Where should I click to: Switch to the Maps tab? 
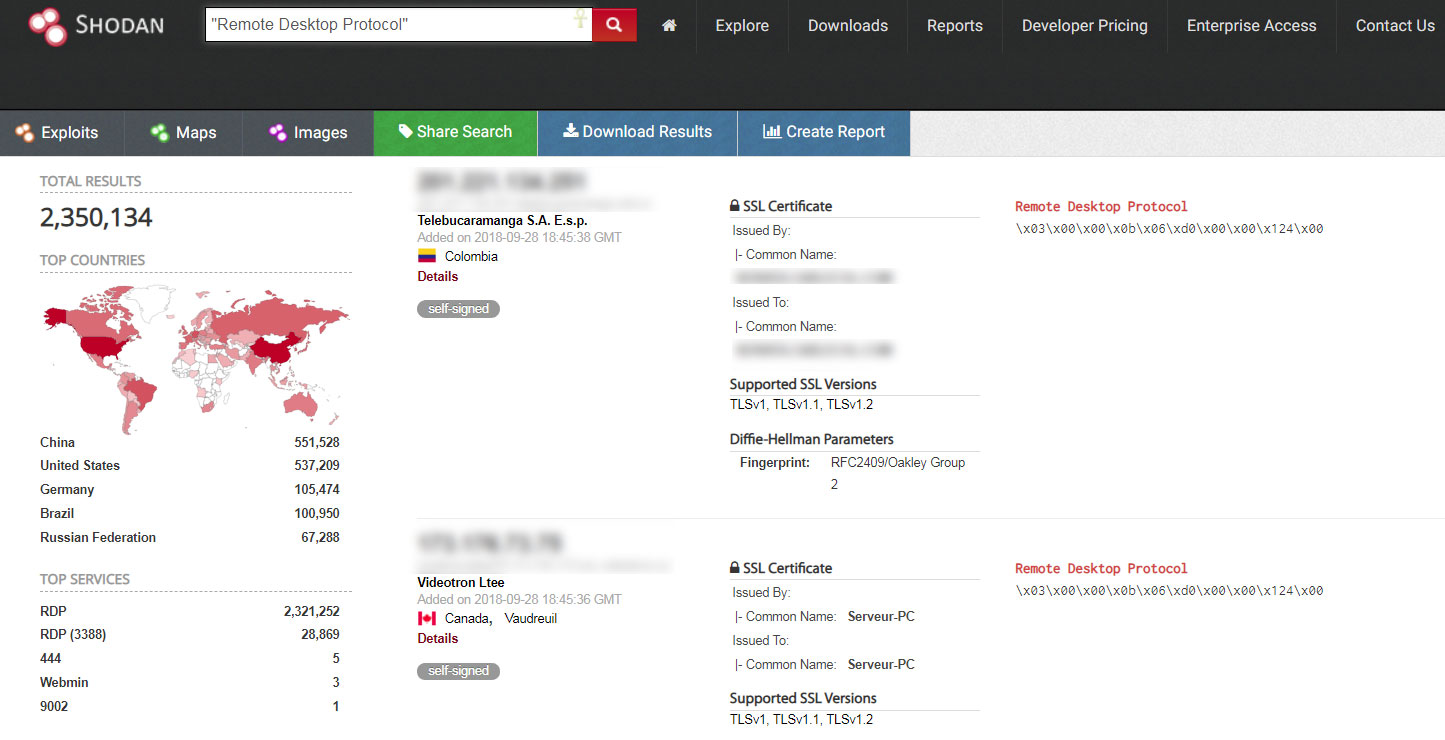click(183, 133)
